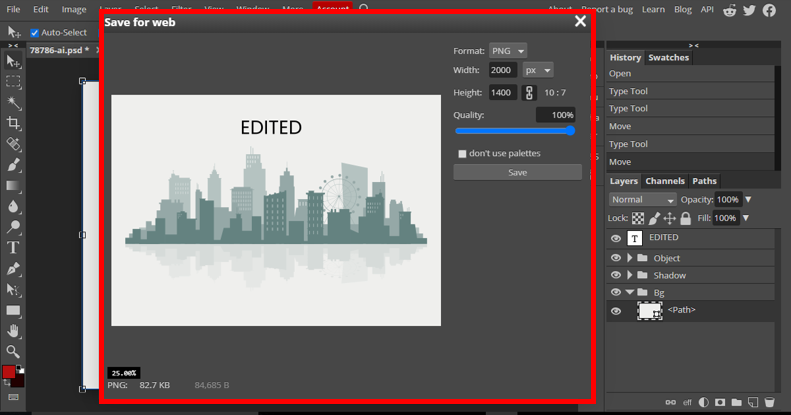Select the Hand tool
The image size is (791, 415).
13,331
